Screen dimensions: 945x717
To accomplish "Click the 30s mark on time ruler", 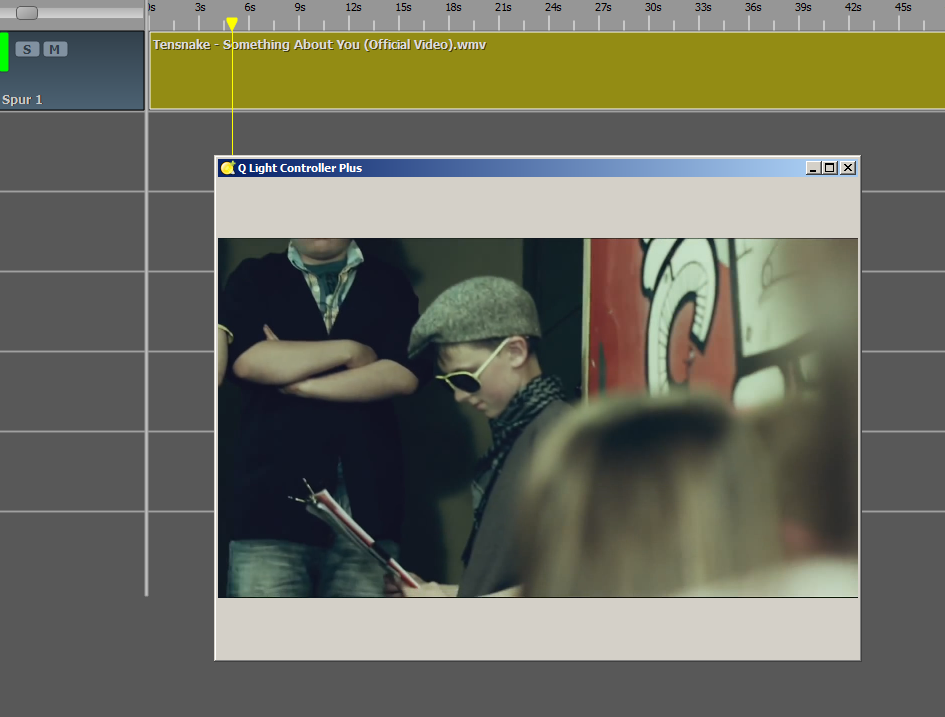I will 653,8.
